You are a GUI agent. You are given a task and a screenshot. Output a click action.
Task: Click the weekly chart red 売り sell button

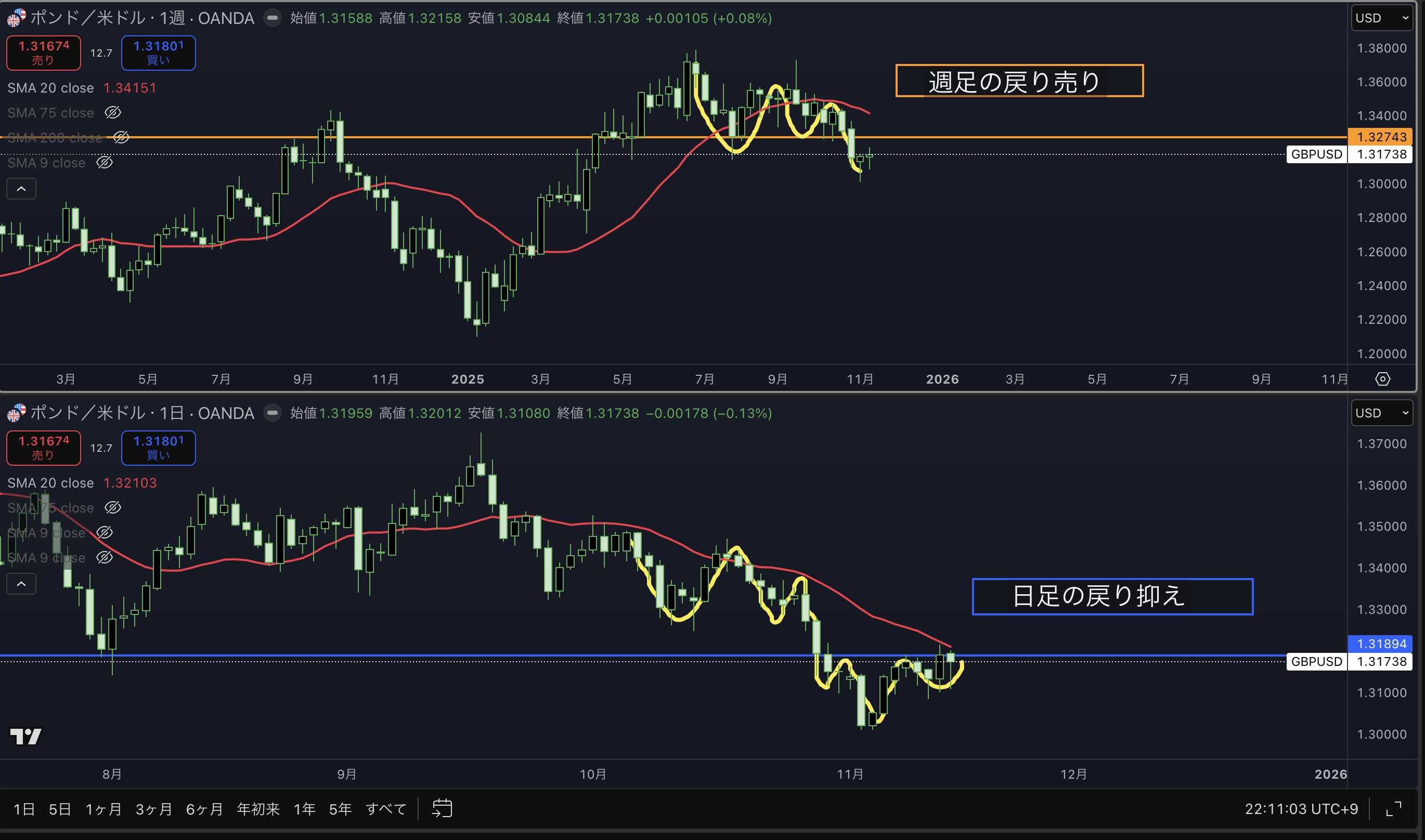click(x=44, y=52)
